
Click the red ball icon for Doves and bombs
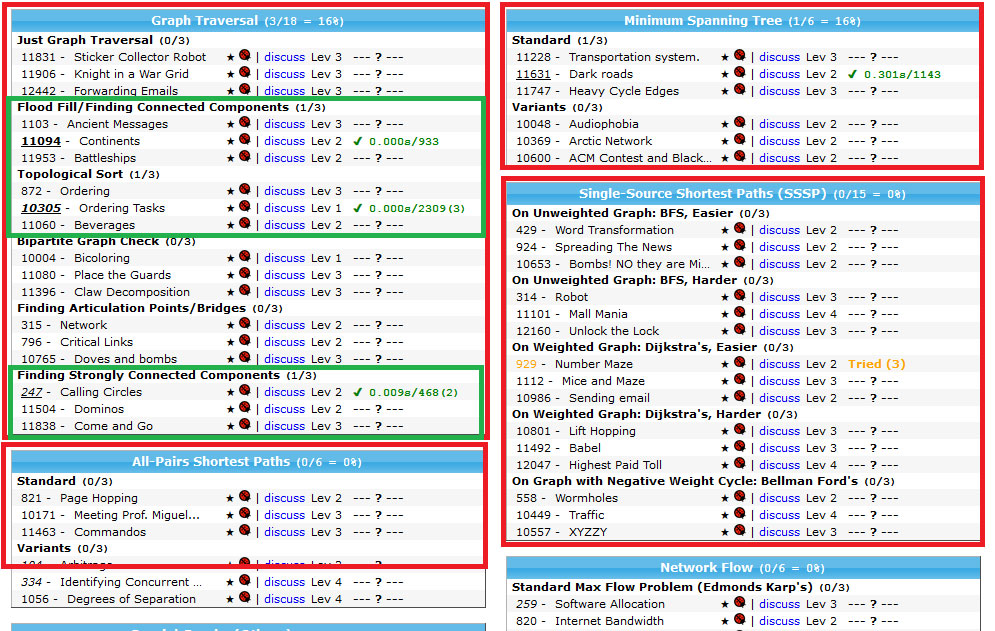[x=245, y=357]
